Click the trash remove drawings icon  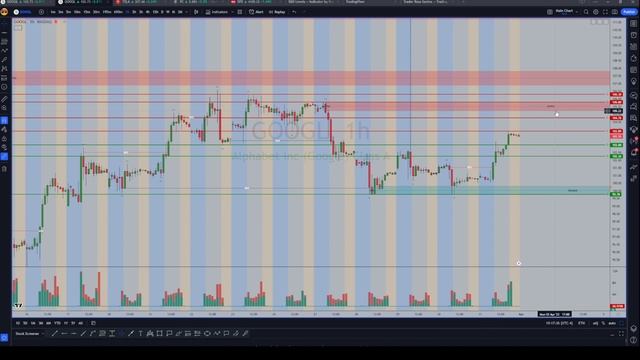point(4,169)
